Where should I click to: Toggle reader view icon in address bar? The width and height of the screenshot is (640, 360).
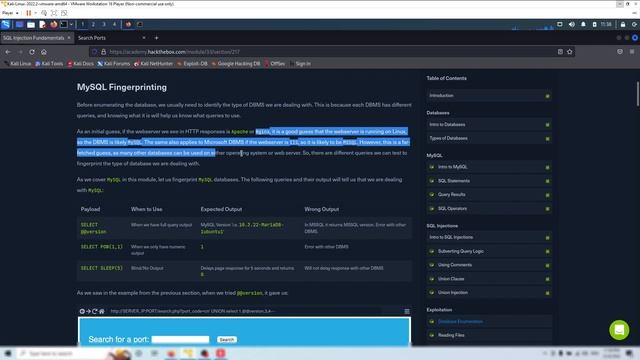[560, 52]
